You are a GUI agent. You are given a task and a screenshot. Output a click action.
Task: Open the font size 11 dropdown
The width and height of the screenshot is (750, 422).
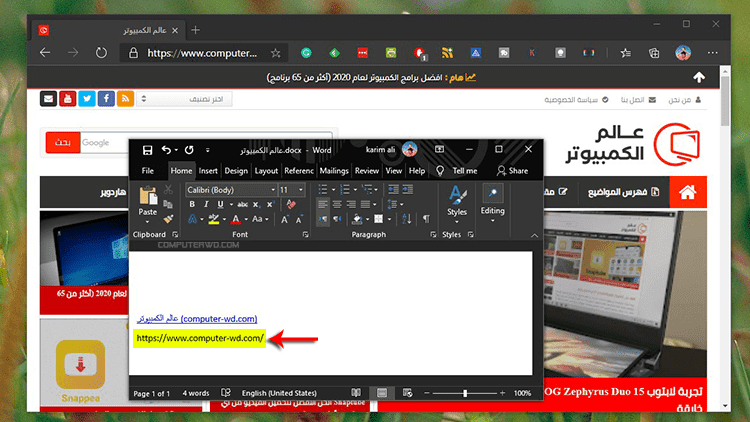(301, 190)
